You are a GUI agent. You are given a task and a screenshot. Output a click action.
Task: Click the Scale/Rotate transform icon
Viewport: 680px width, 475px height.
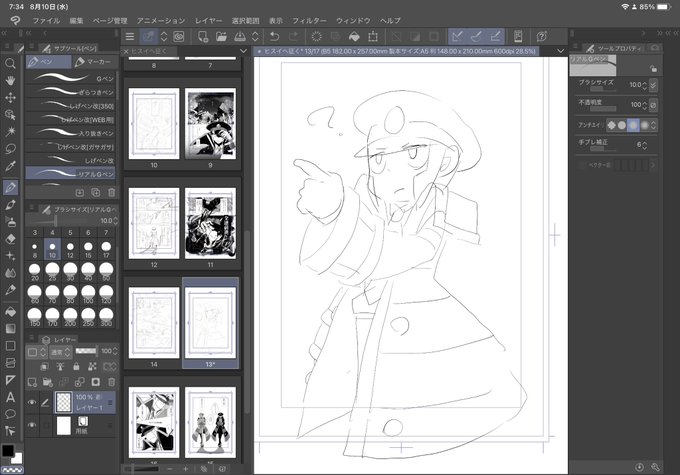(373, 36)
